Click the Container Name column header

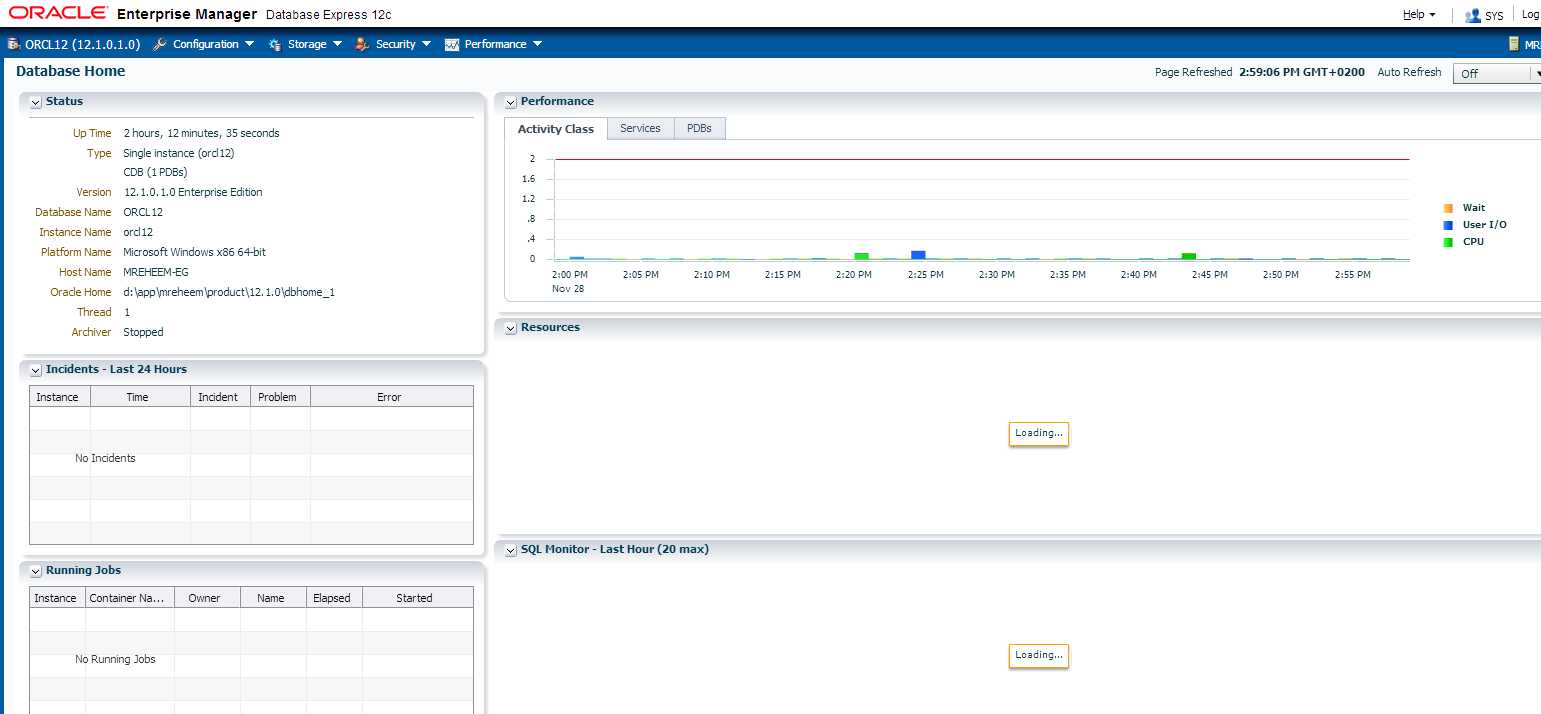pos(130,598)
